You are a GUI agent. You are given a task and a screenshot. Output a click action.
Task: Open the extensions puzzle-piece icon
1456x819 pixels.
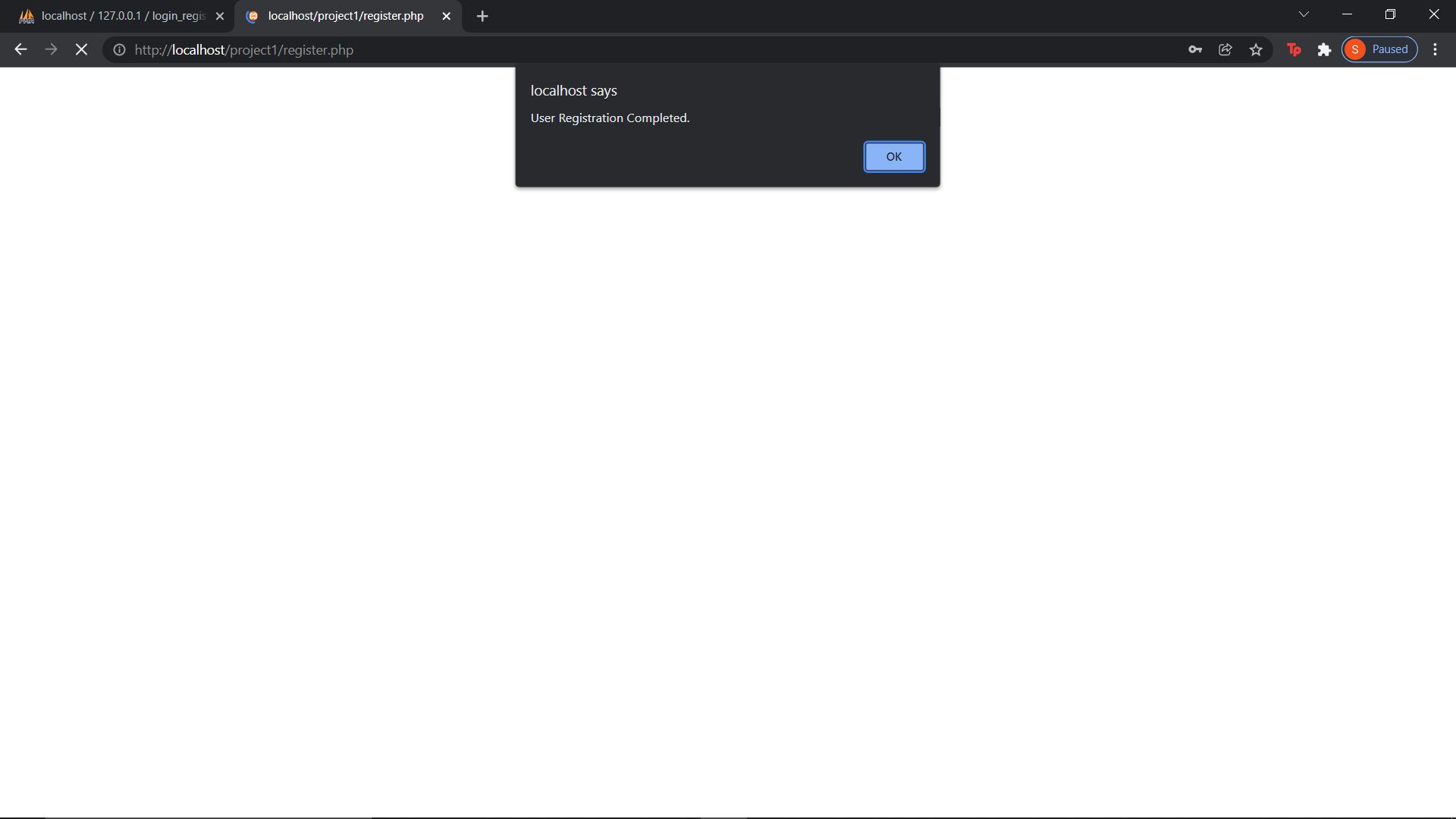pos(1324,49)
